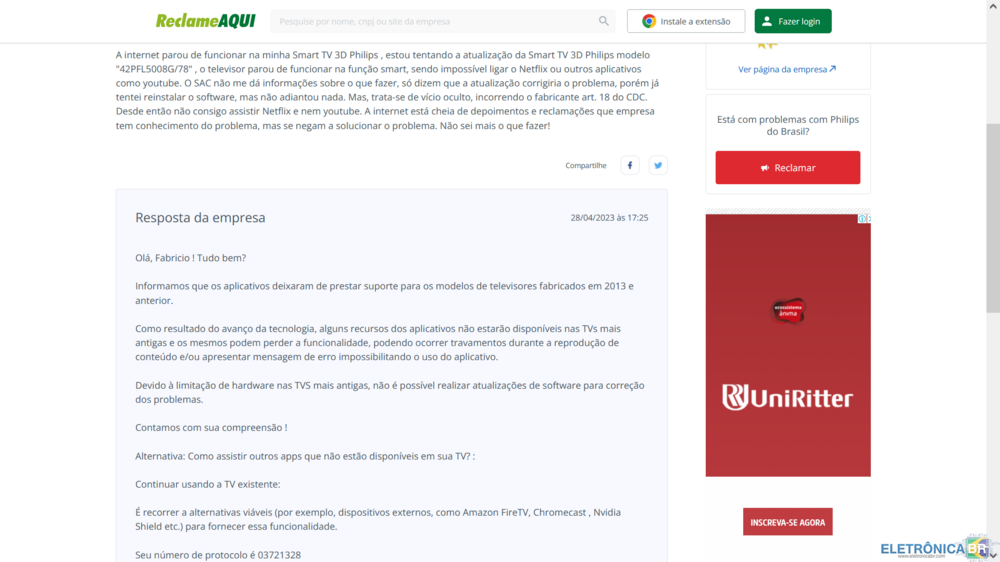Image resolution: width=1000 pixels, height=562 pixels.
Task: Share the complaint on Facebook
Action: (629, 165)
